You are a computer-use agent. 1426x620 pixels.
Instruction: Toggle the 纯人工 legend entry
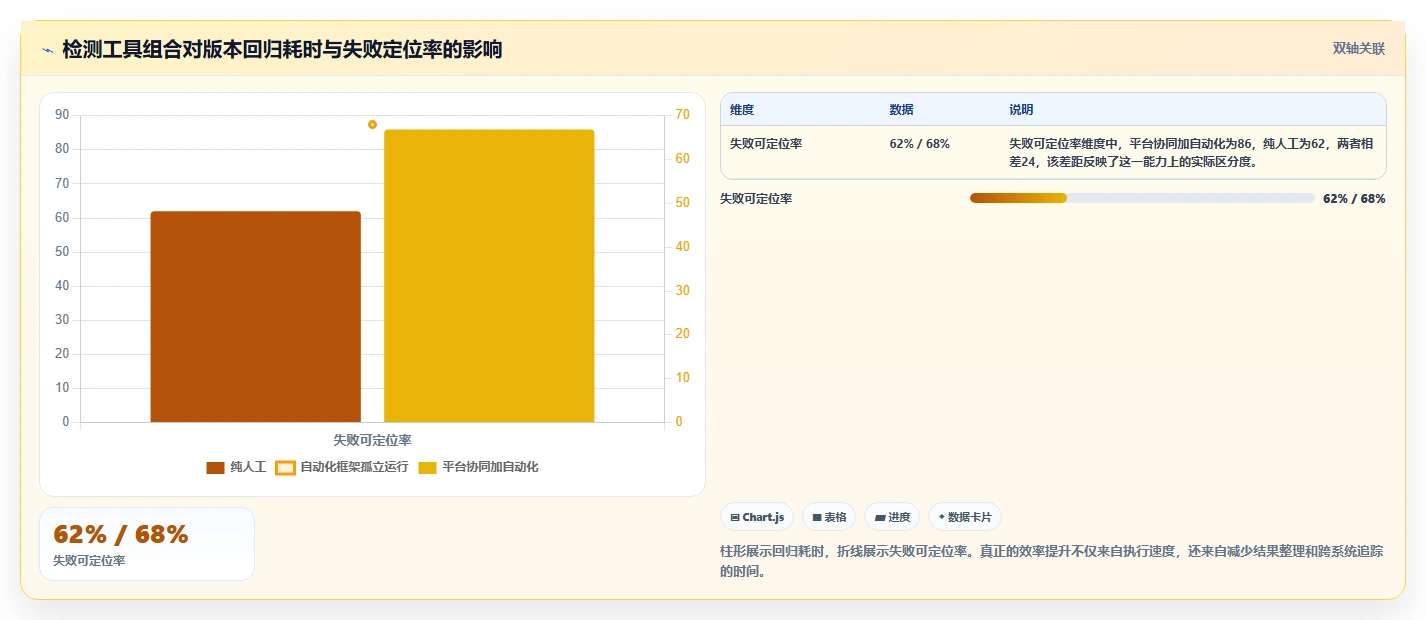point(236,467)
